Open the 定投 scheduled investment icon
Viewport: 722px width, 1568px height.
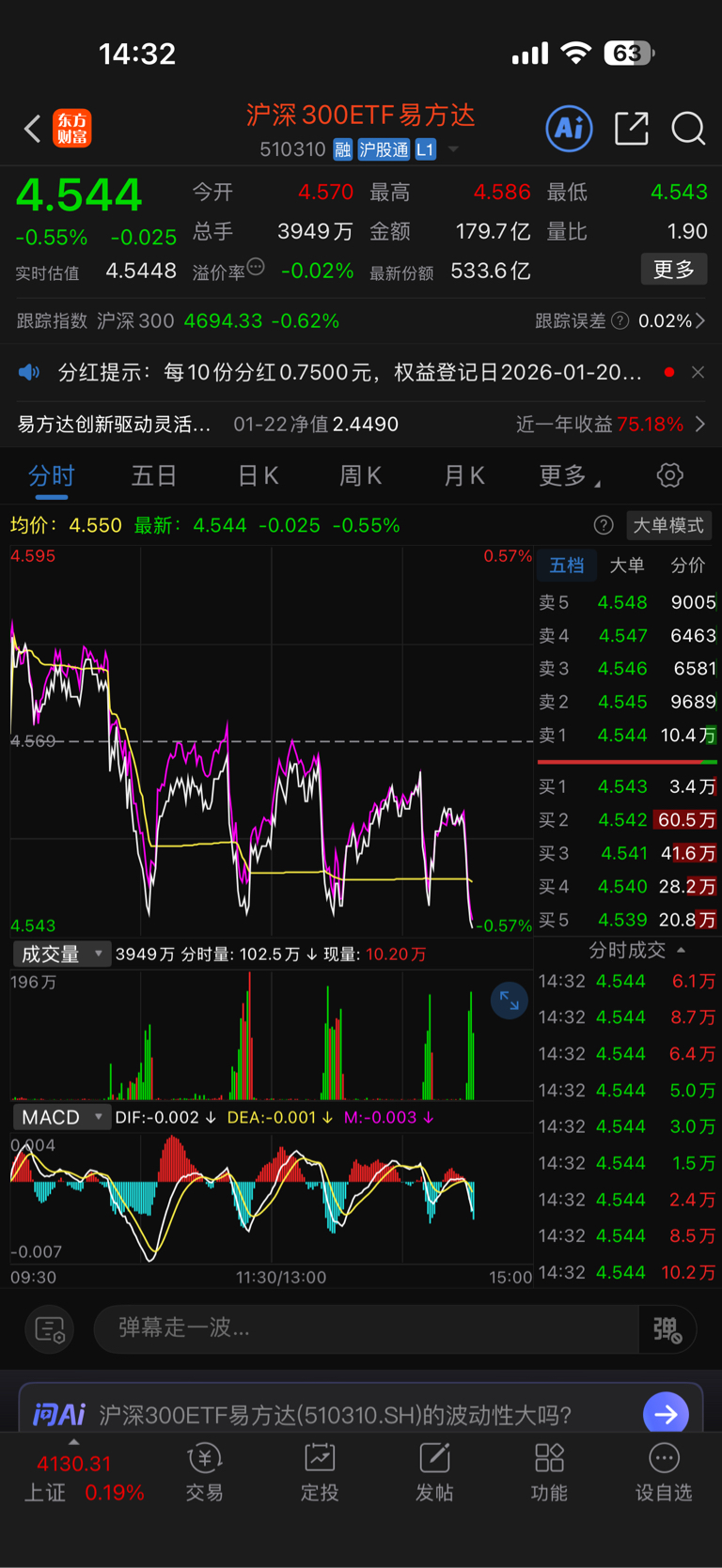tap(320, 1472)
